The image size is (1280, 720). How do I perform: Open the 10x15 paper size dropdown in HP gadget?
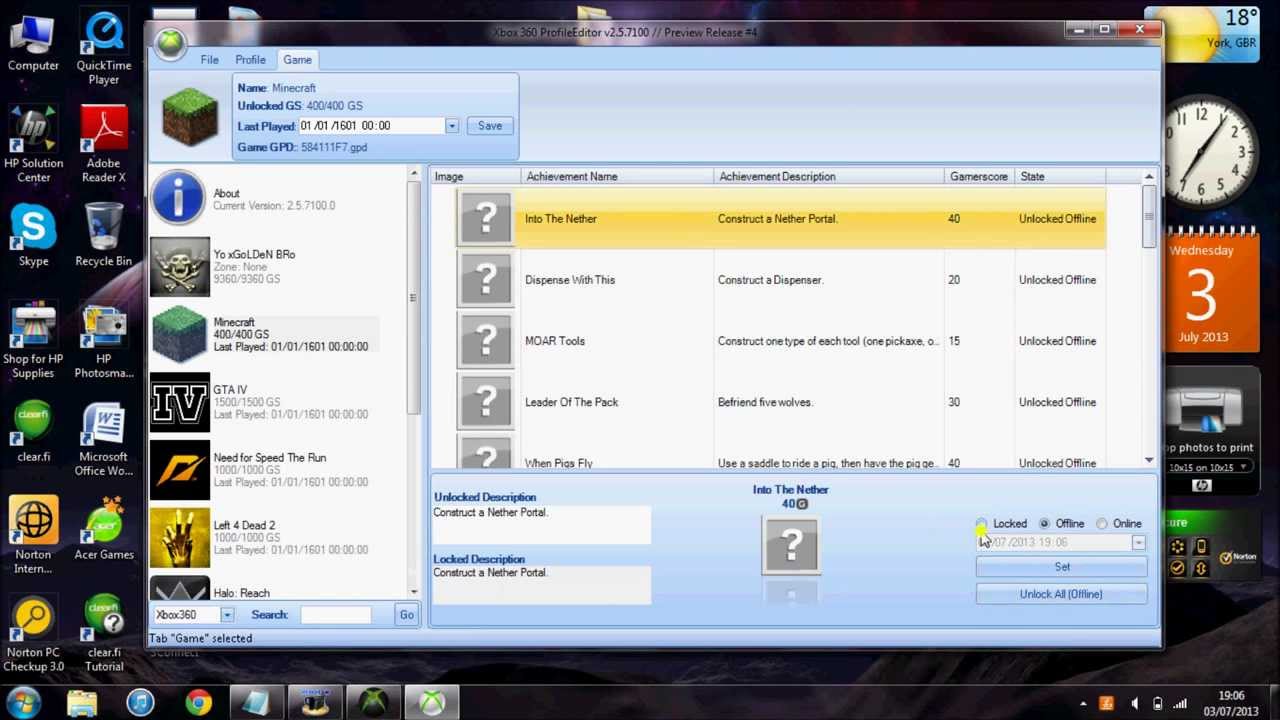pyautogui.click(x=1245, y=467)
